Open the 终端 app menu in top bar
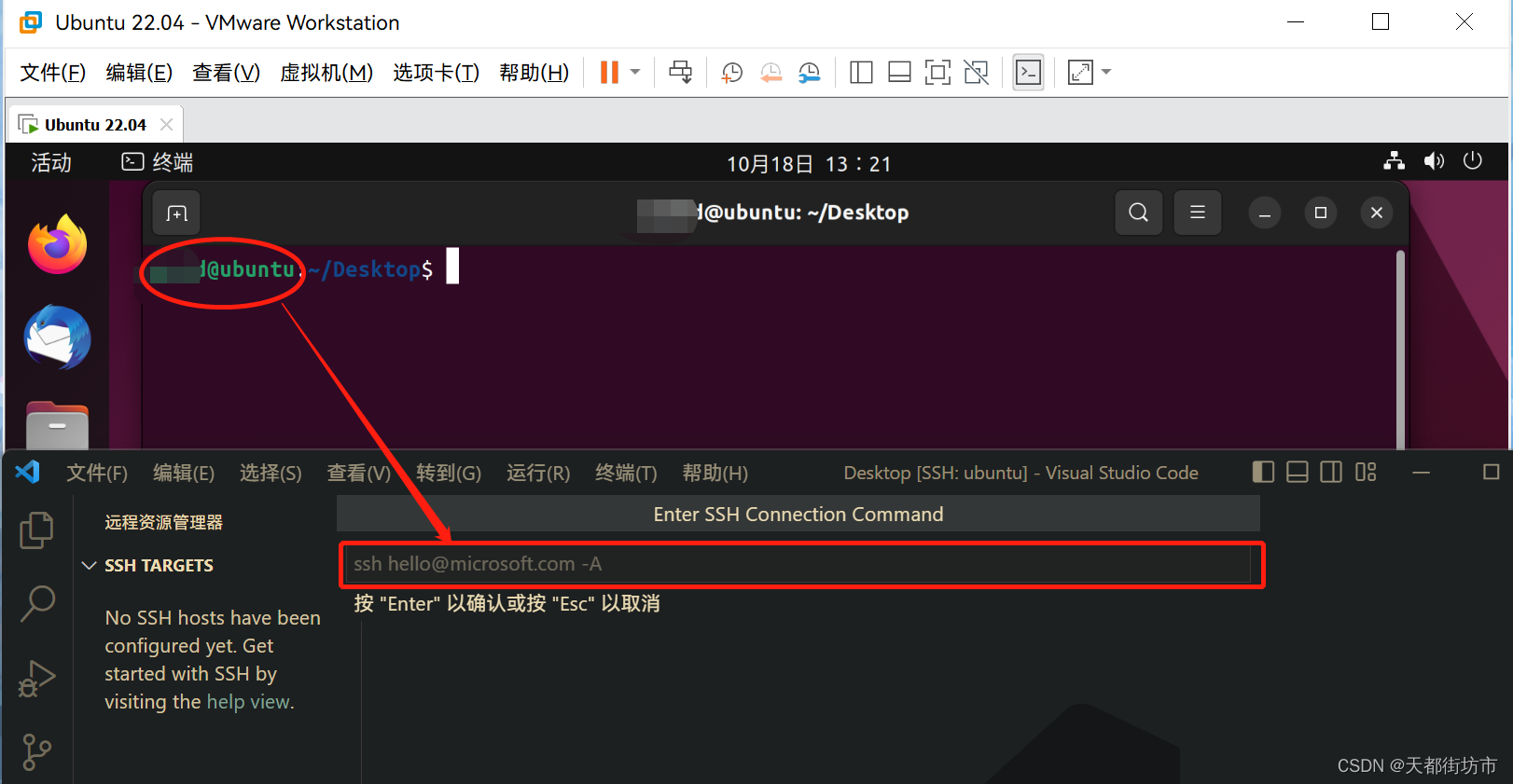The image size is (1513, 784). tap(158, 163)
